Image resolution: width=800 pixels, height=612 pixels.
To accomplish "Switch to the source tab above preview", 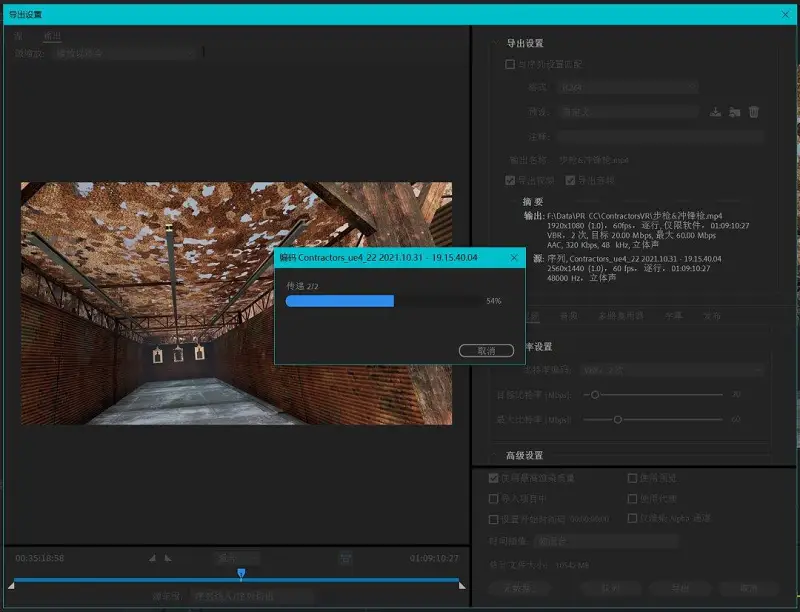I will [19, 36].
